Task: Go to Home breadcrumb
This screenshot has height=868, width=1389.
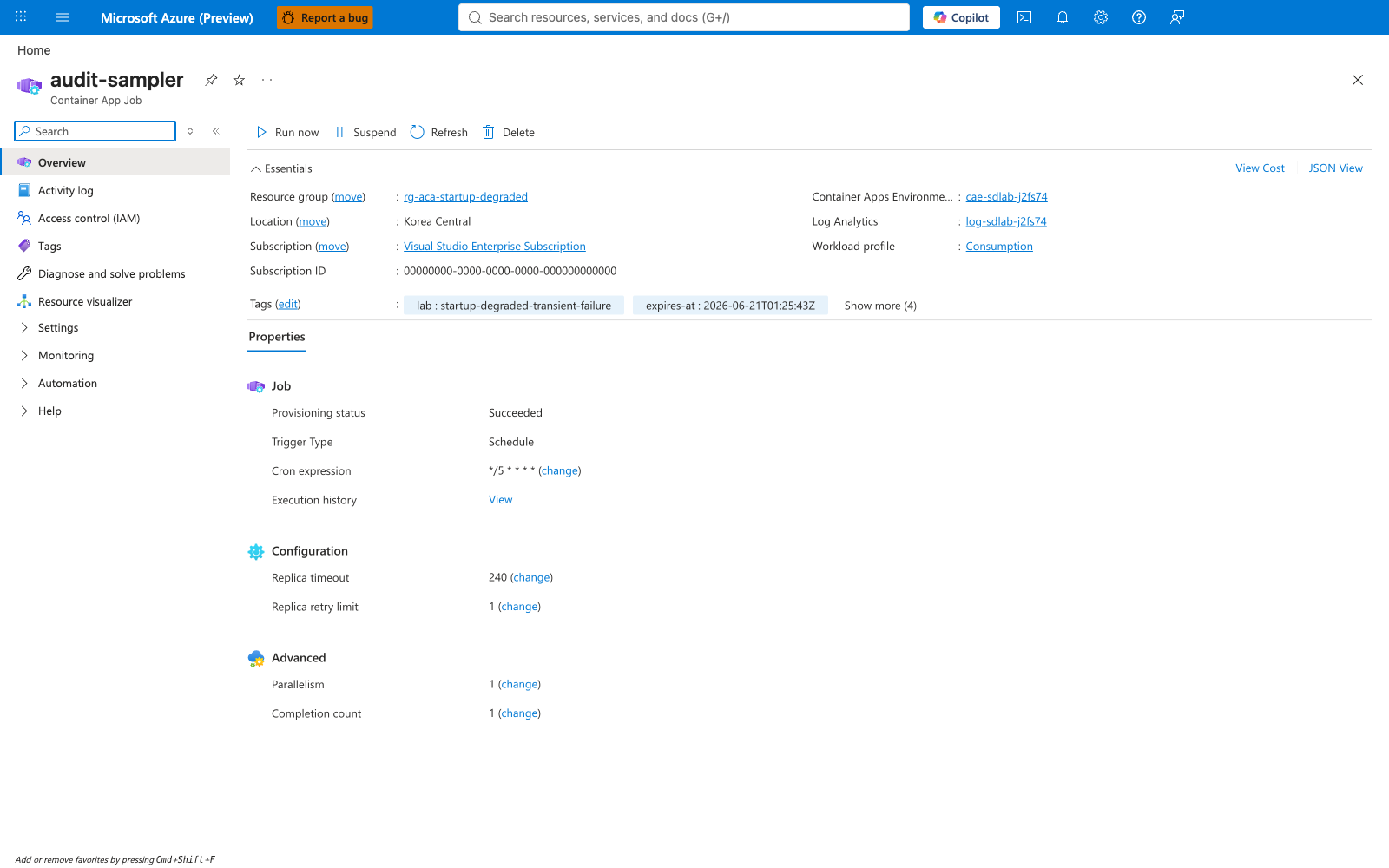Action: [x=34, y=50]
